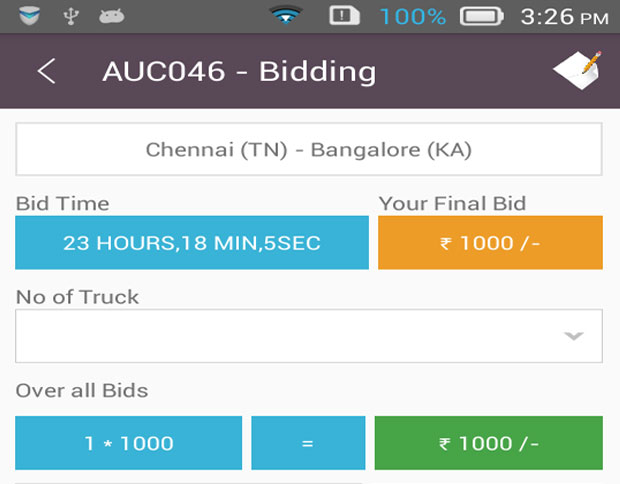Image resolution: width=620 pixels, height=484 pixels.
Task: Tap the USB connection status icon
Action: [x=70, y=16]
